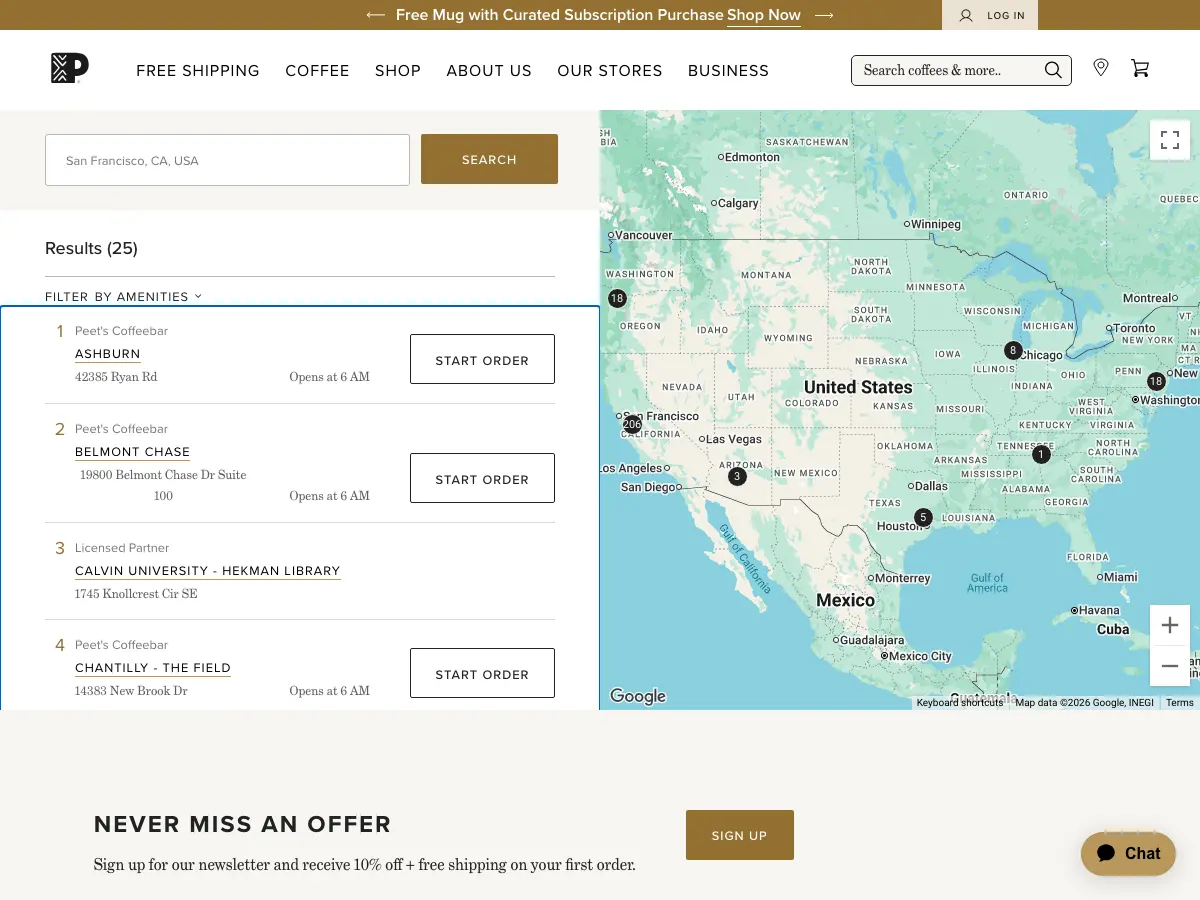The image size is (1200, 900).
Task: Open the Business menu
Action: coord(728,71)
